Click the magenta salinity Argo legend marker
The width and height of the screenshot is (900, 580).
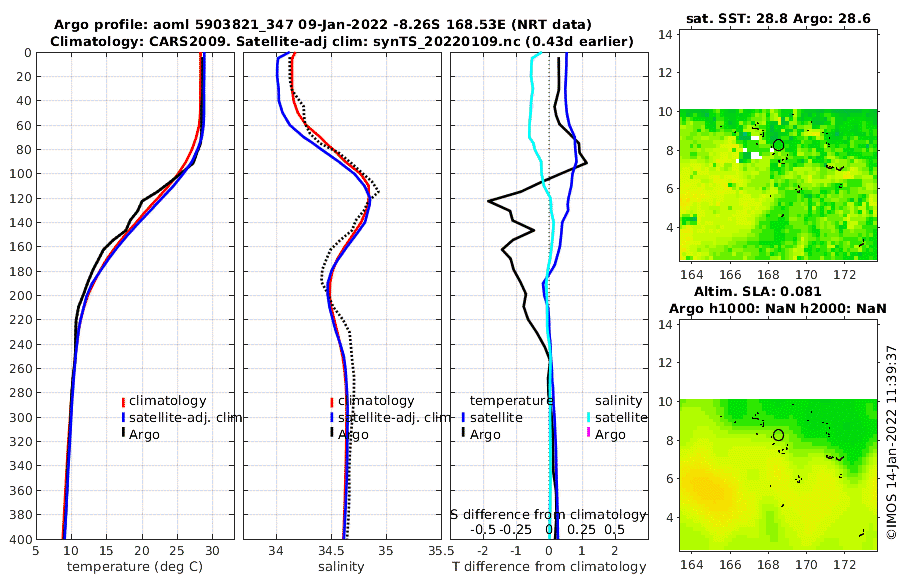pyautogui.click(x=588, y=433)
